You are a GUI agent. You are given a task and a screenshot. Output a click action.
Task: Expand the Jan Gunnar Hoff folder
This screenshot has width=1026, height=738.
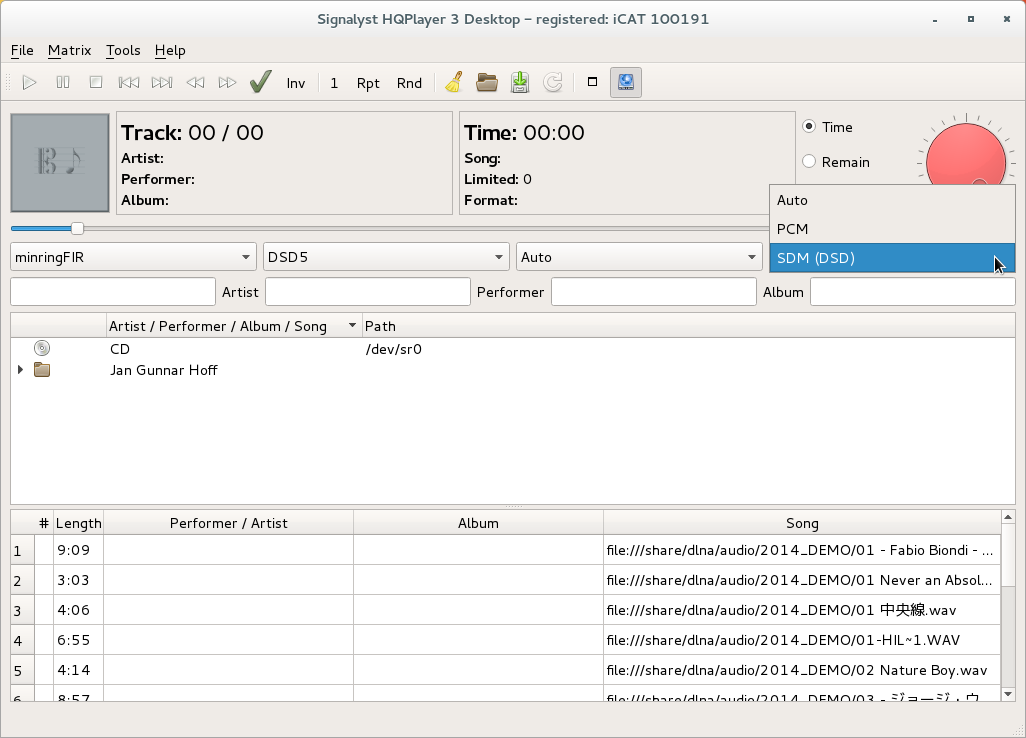(20, 370)
